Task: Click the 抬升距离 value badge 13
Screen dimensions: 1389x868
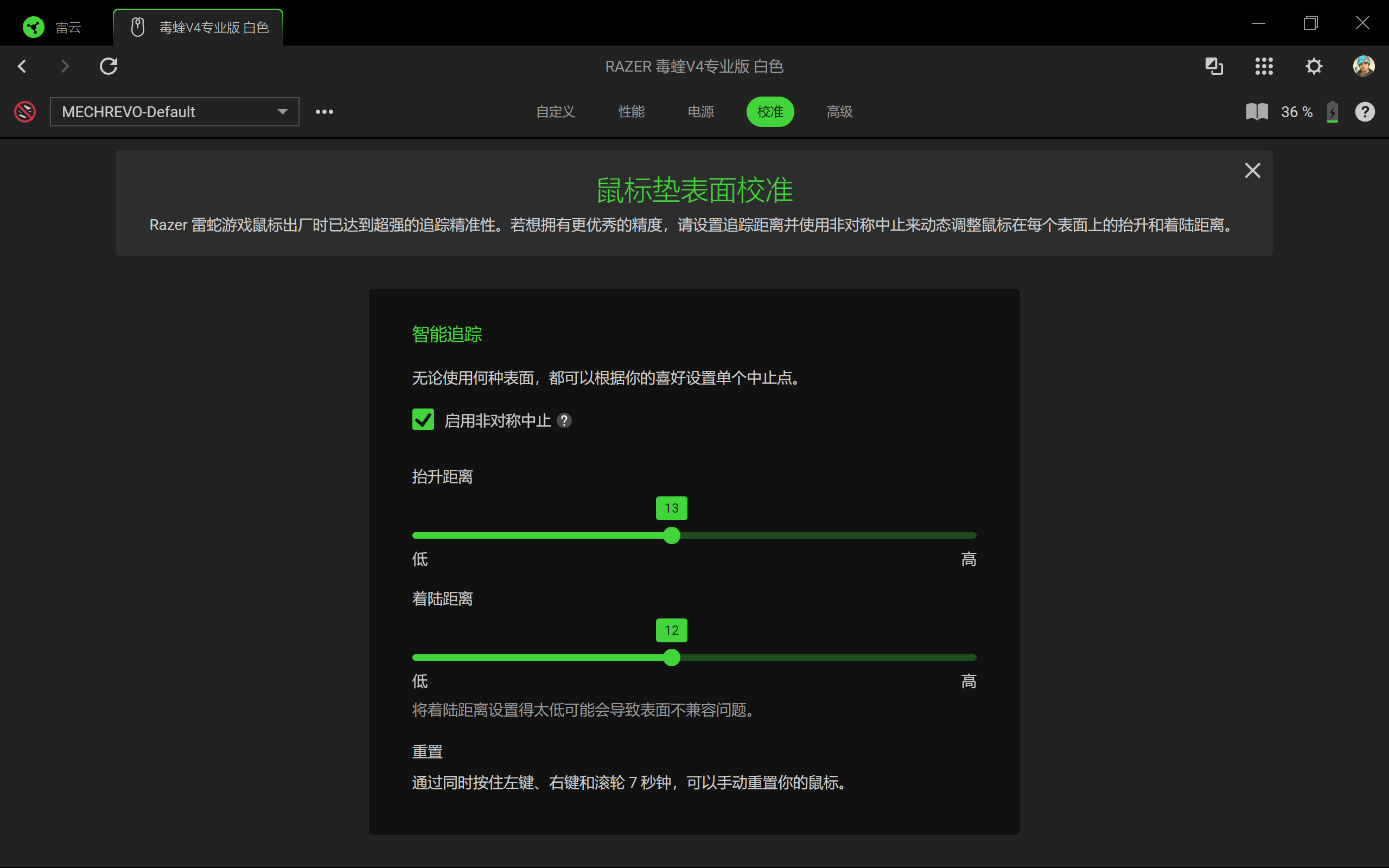Action: tap(672, 508)
